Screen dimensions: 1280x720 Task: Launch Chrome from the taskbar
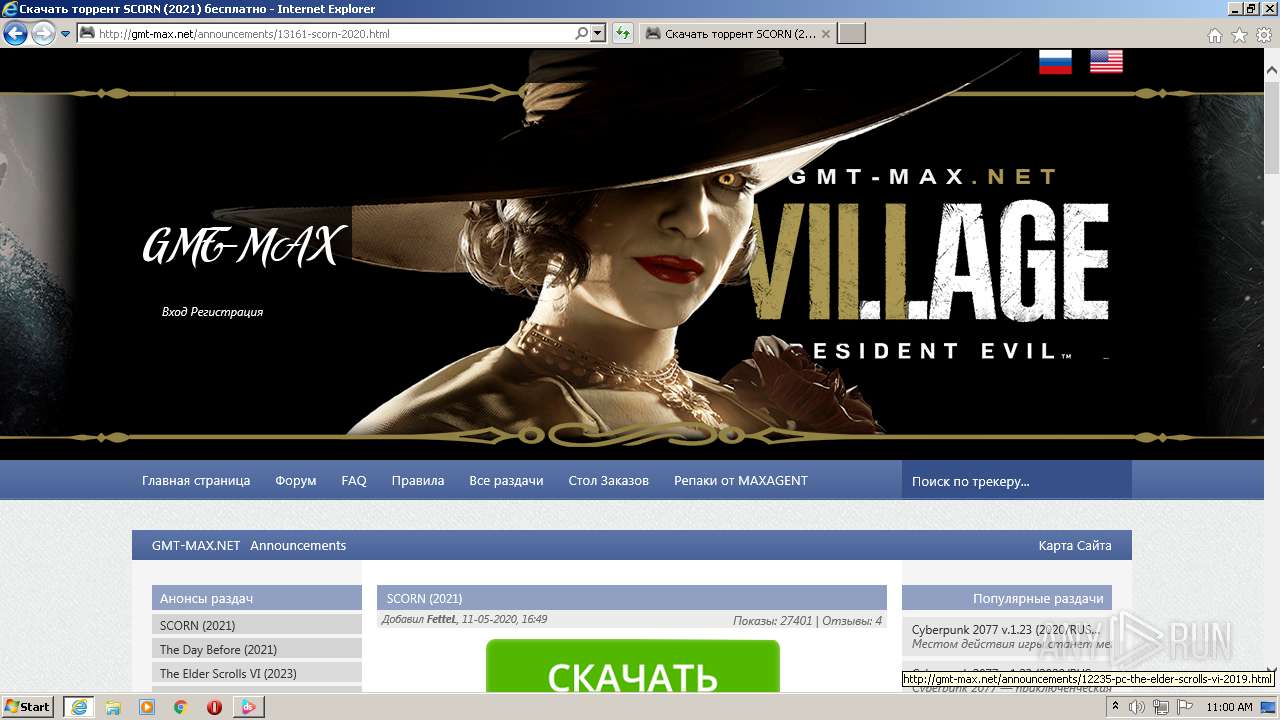click(x=180, y=707)
